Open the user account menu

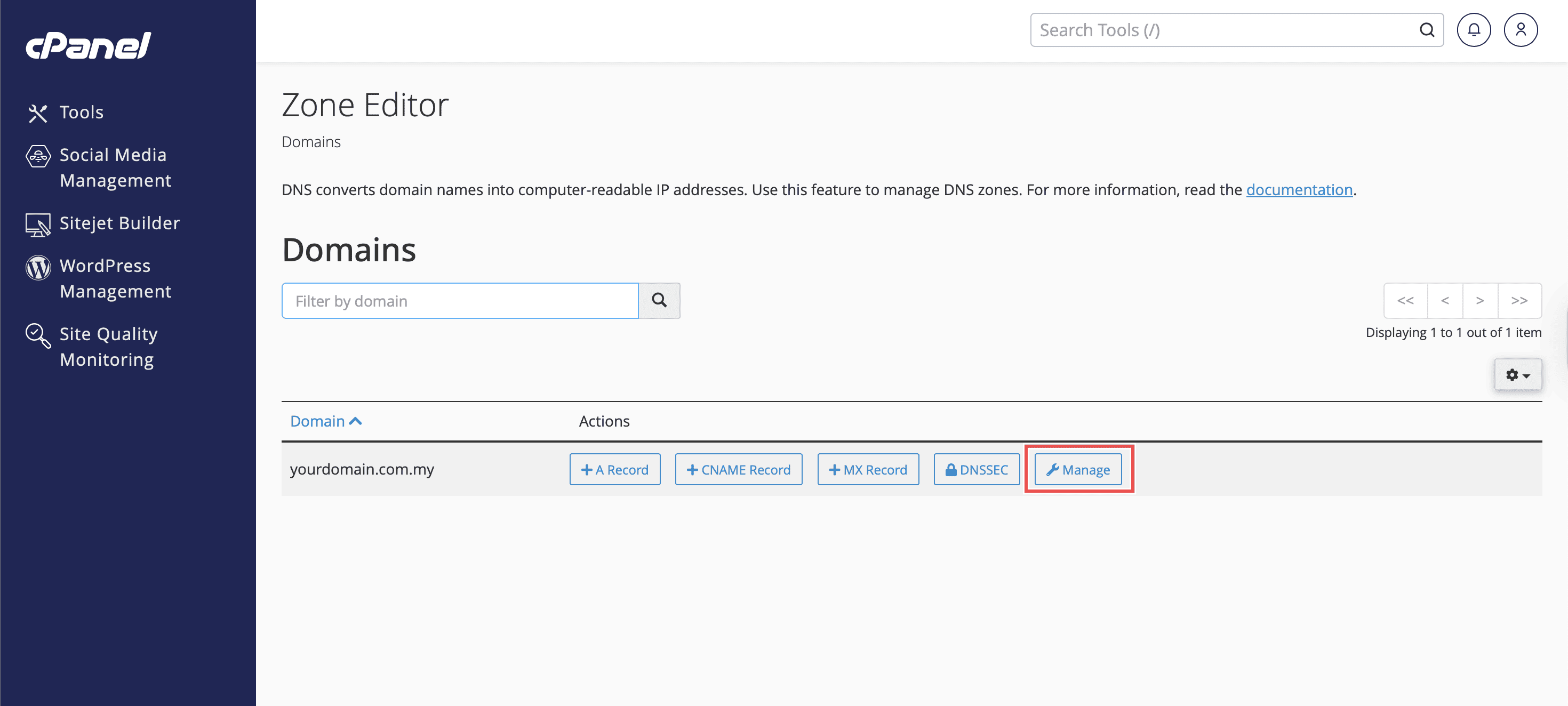pyautogui.click(x=1520, y=30)
